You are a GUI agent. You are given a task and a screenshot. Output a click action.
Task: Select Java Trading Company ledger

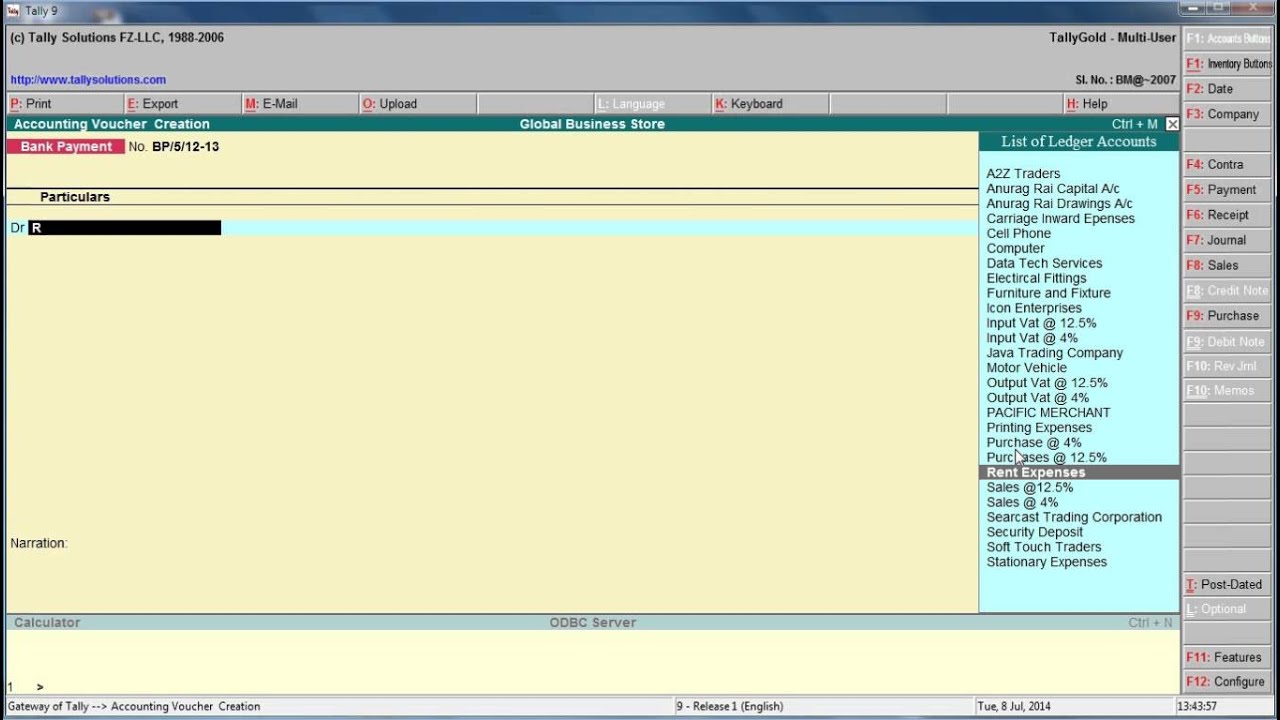click(x=1054, y=353)
